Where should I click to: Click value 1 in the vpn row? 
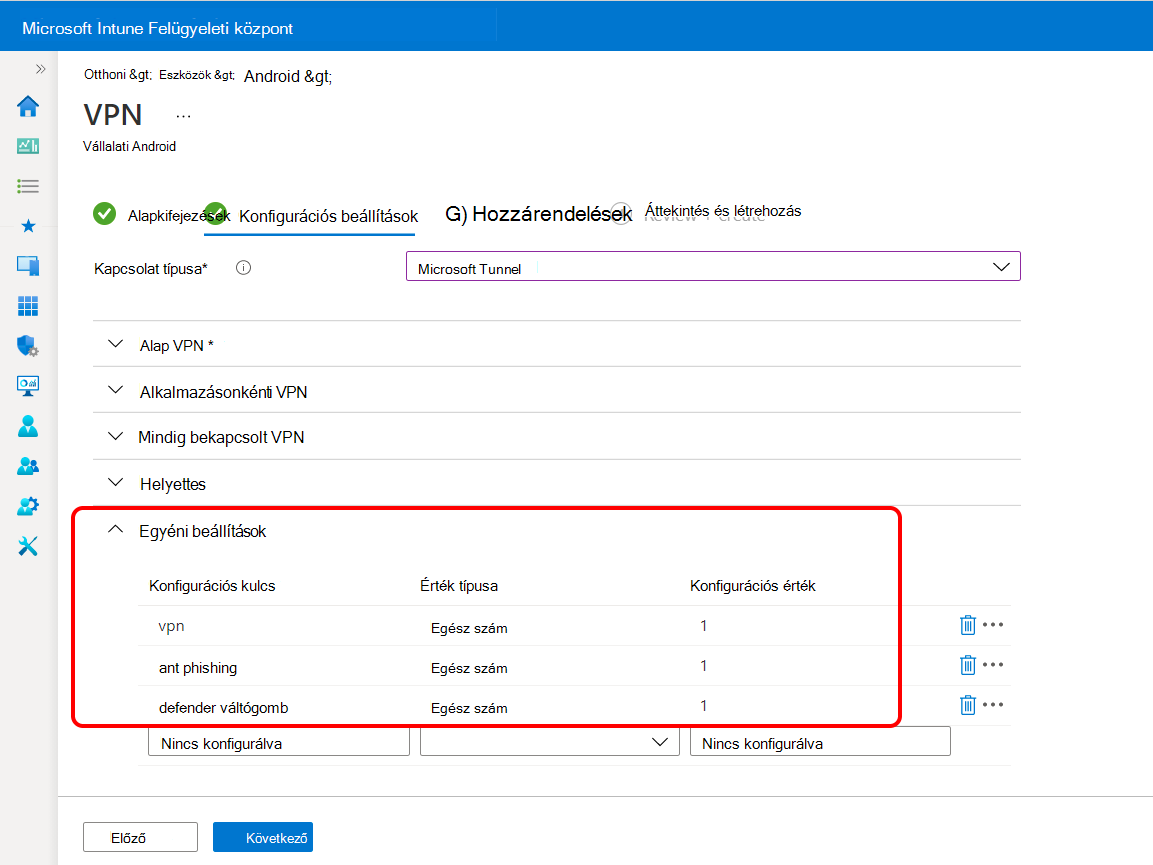(704, 626)
